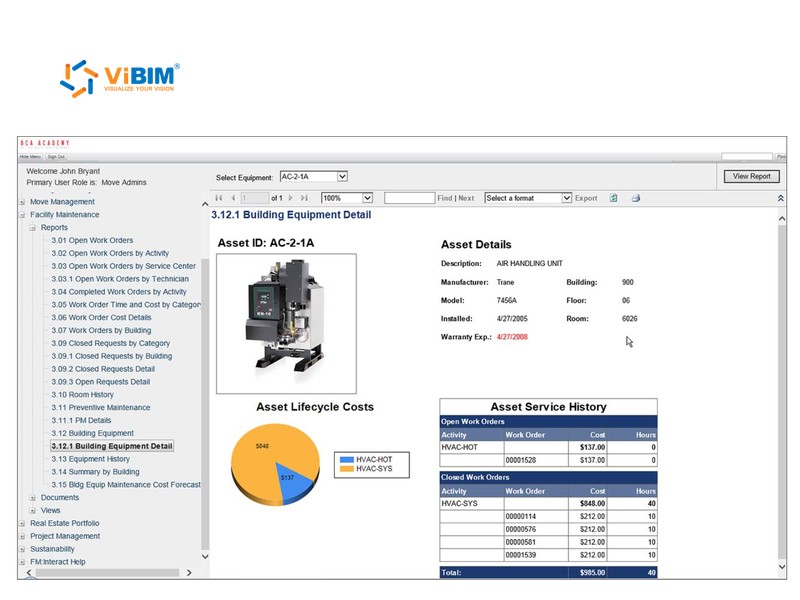Click the HVAC-HOT legend swatch

click(x=347, y=460)
